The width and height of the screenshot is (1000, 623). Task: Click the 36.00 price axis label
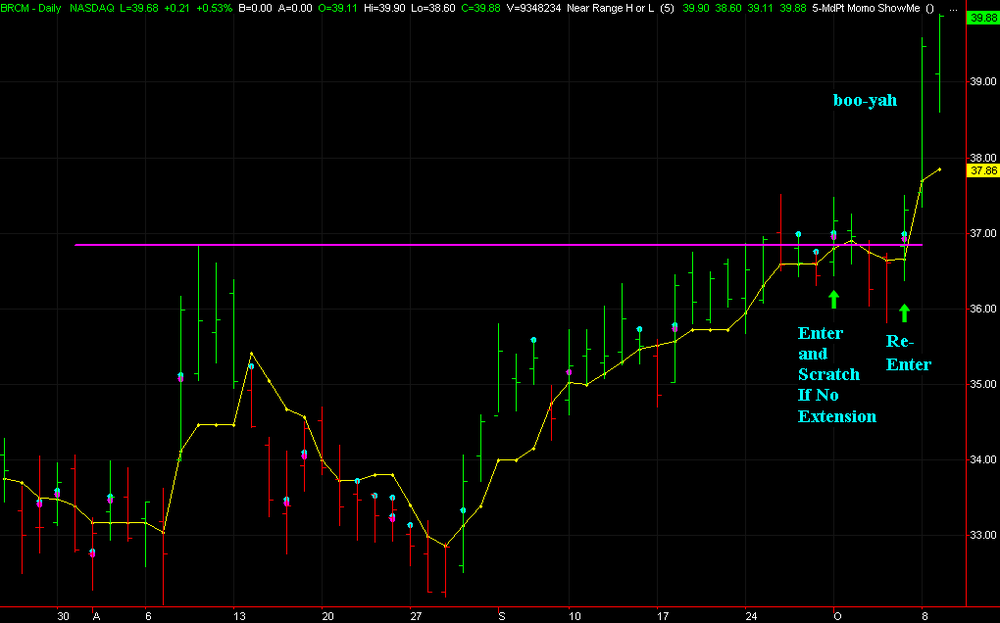[982, 309]
